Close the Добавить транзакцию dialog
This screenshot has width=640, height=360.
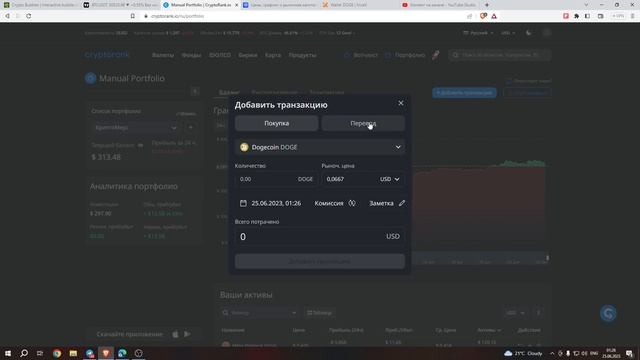[400, 103]
